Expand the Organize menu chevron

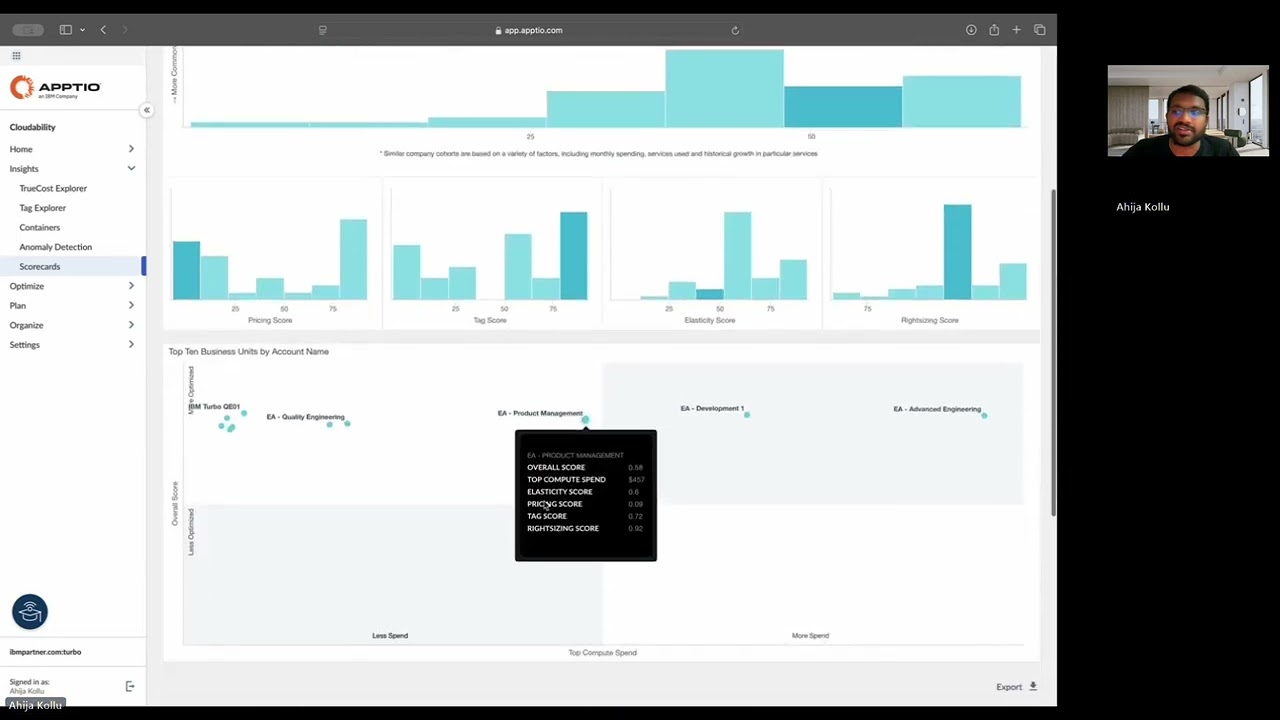pos(131,325)
